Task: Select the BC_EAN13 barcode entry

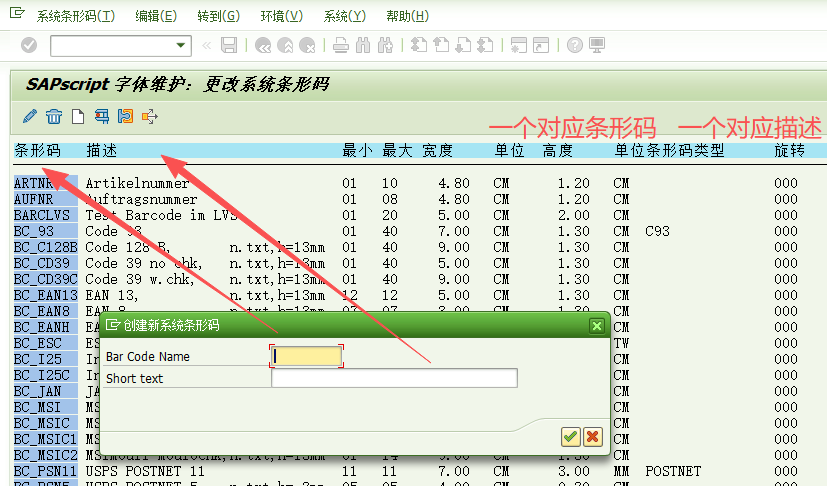Action: [46, 295]
